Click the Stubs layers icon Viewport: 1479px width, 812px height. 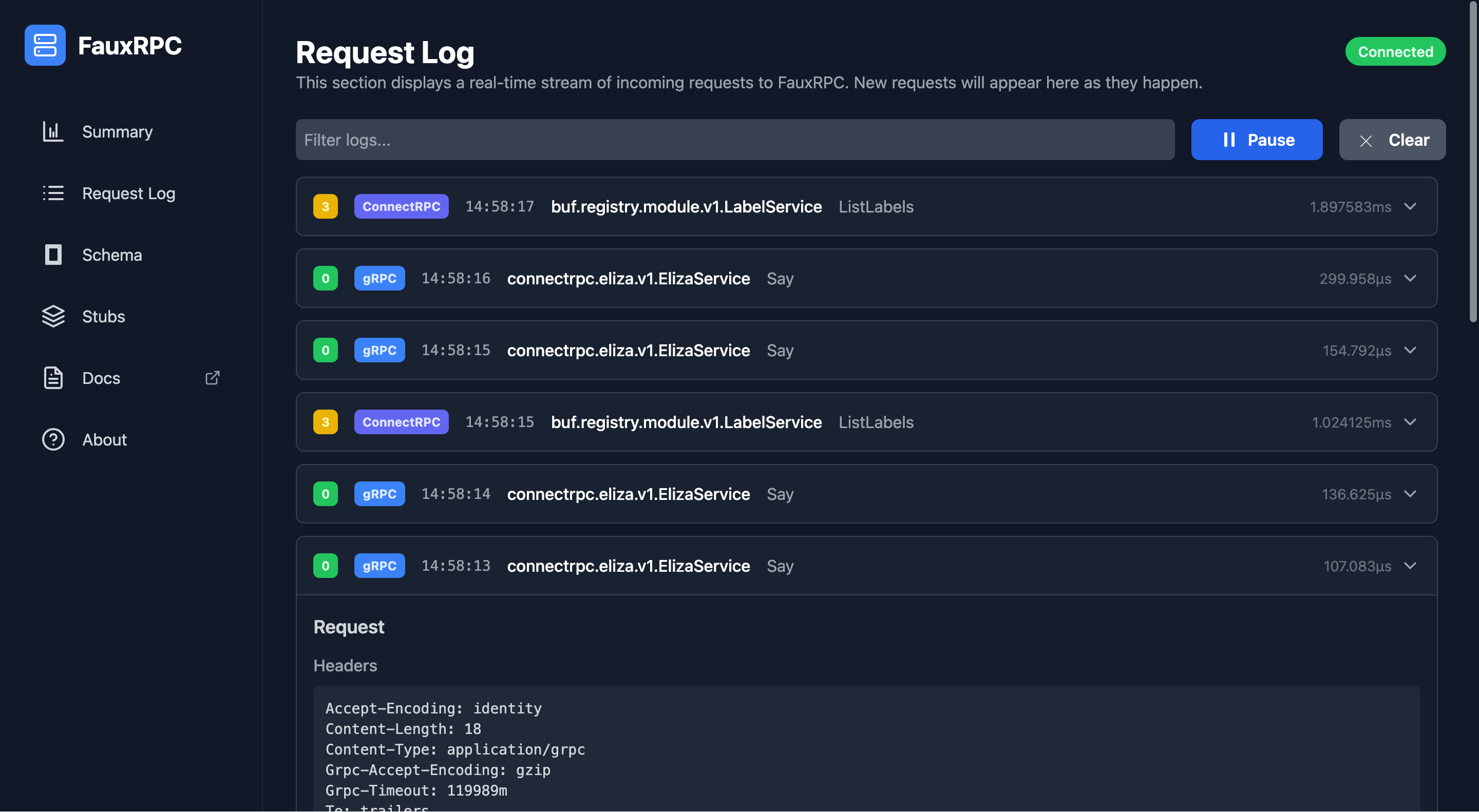[53, 316]
